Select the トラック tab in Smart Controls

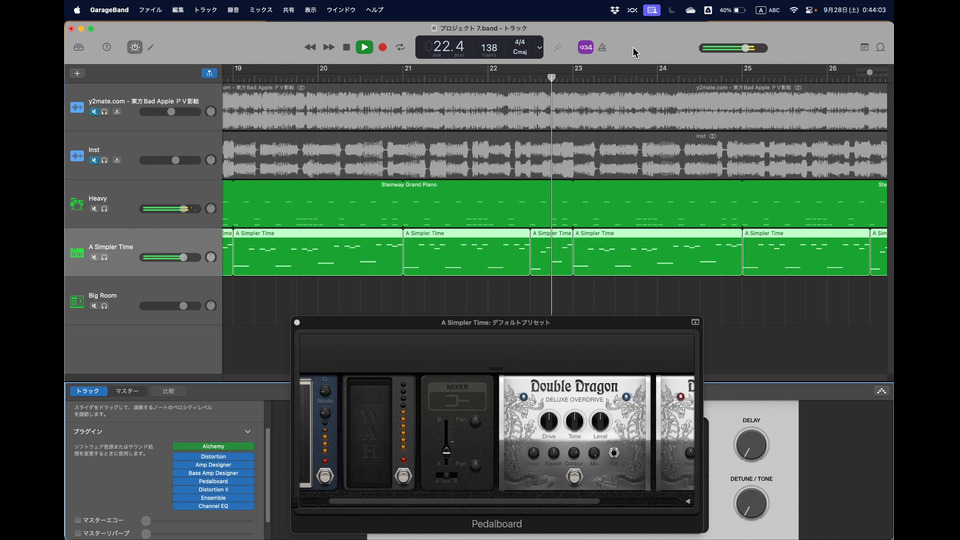tap(88, 391)
